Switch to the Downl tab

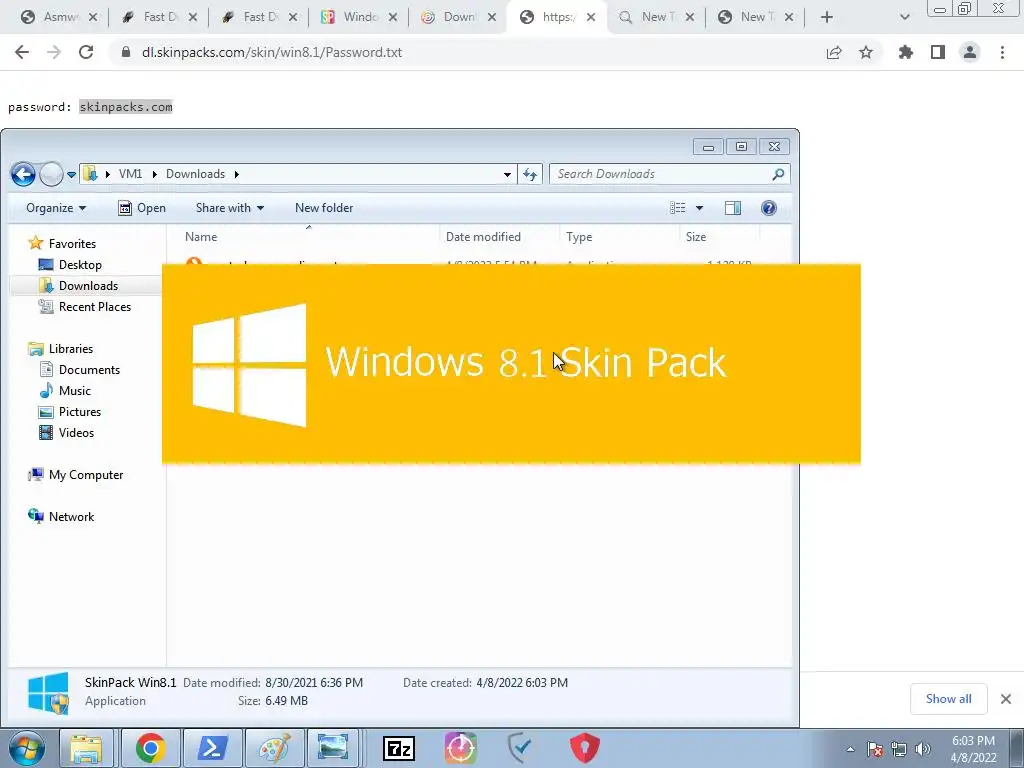point(458,17)
